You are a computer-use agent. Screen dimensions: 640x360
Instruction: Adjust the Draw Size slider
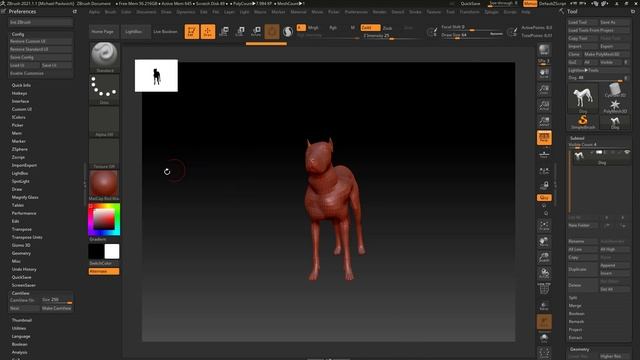(472, 35)
